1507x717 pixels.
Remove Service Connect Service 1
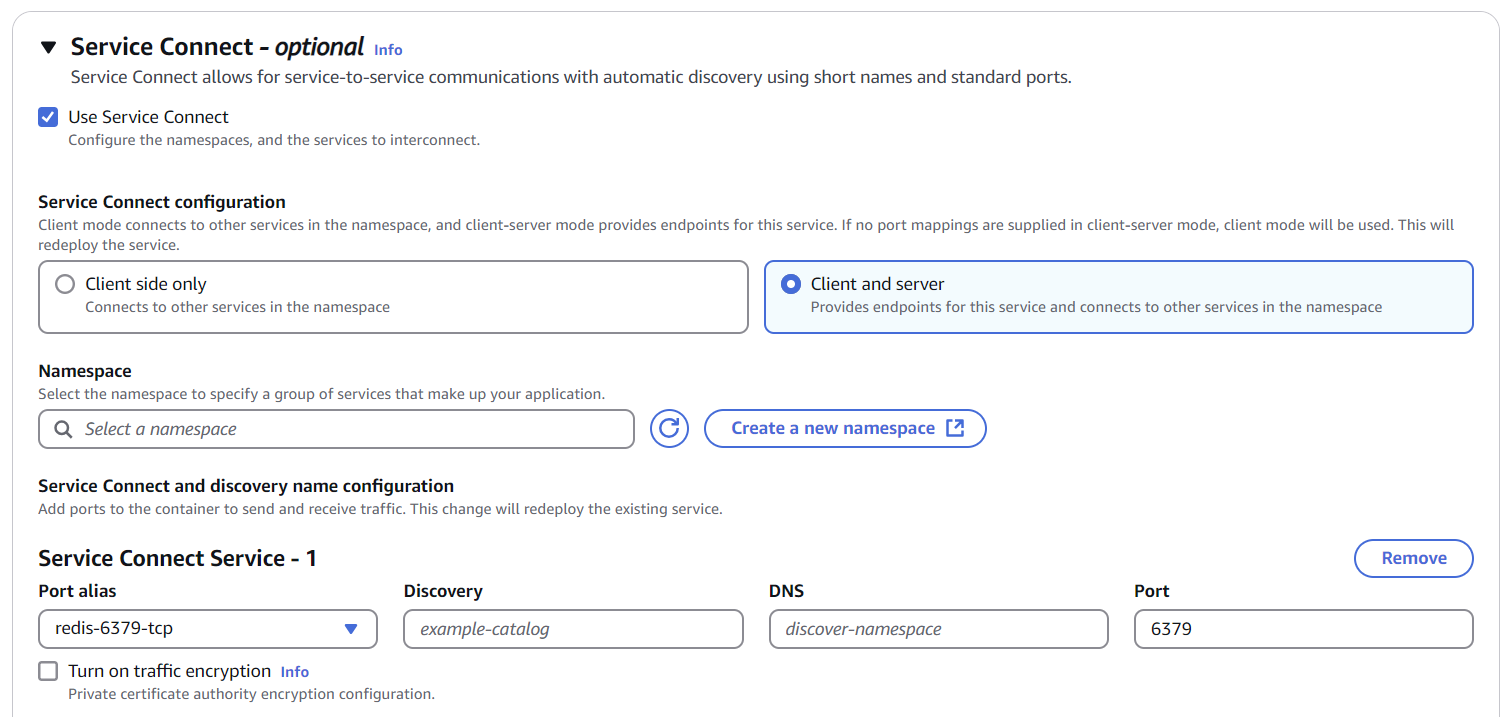point(1413,558)
